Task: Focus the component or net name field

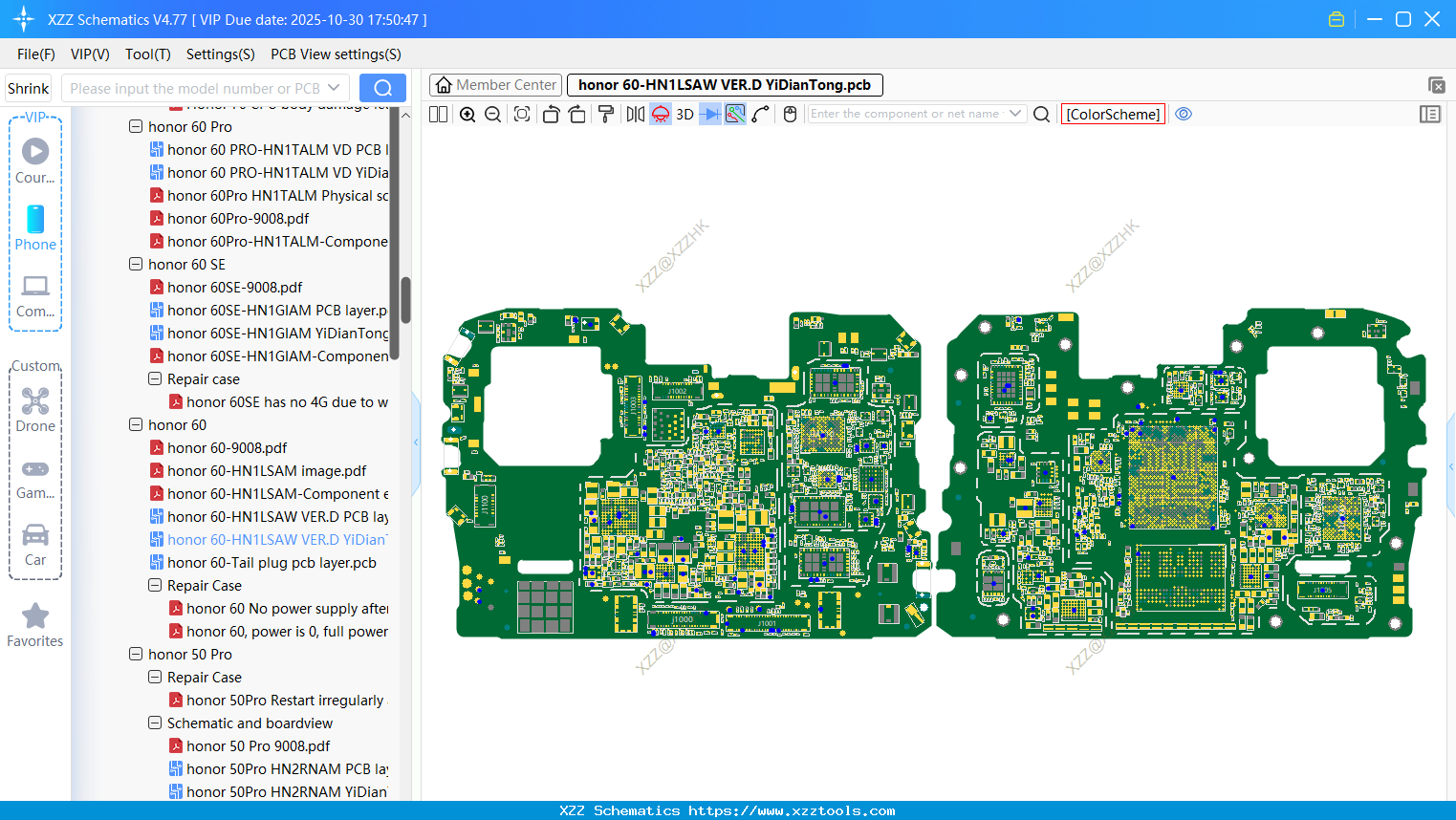Action: tap(906, 114)
